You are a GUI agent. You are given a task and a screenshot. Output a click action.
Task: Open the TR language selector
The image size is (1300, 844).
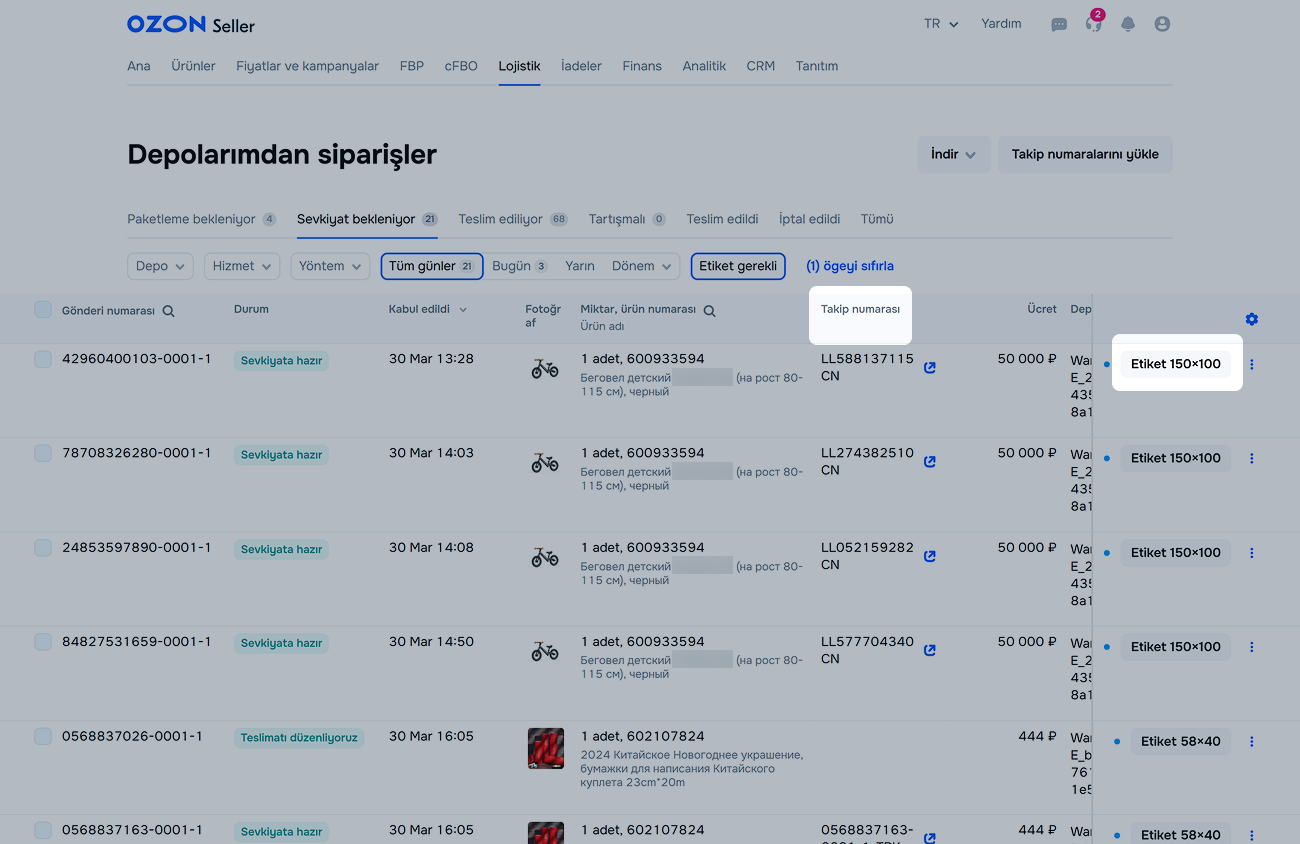coord(941,24)
